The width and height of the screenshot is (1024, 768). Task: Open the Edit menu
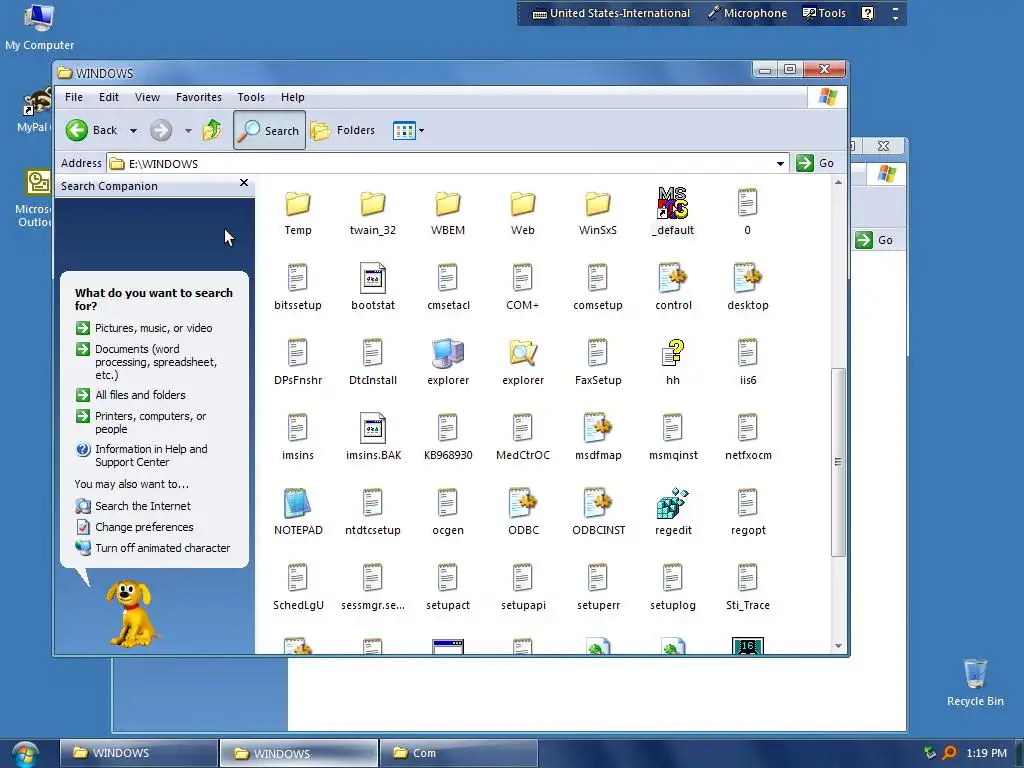(x=108, y=97)
